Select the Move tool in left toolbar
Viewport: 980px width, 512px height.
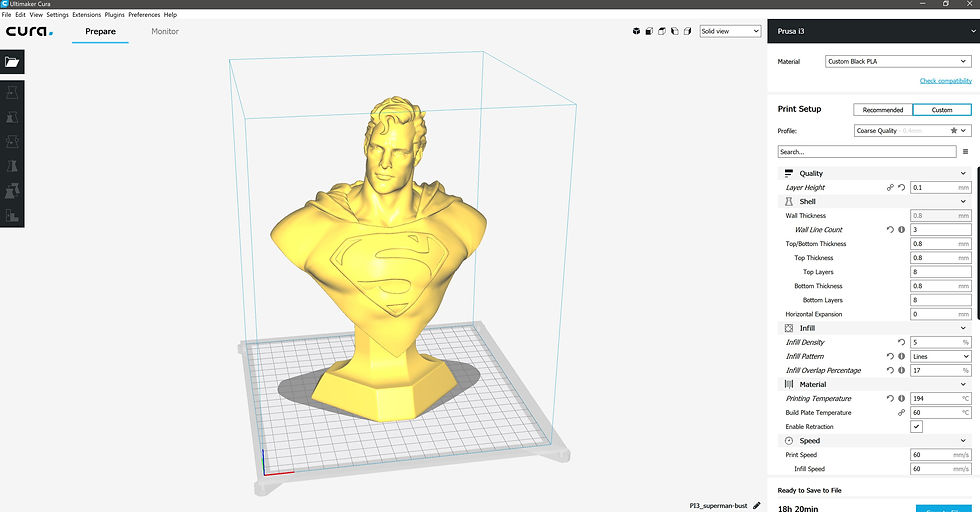pos(12,93)
